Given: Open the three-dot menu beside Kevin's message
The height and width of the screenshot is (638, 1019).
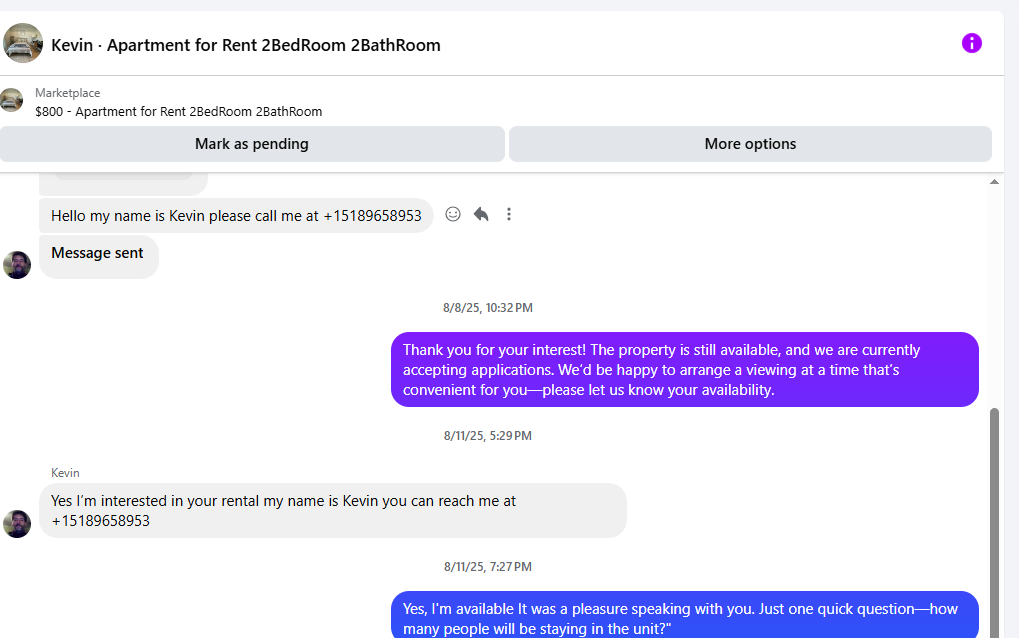Looking at the screenshot, I should 509,214.
